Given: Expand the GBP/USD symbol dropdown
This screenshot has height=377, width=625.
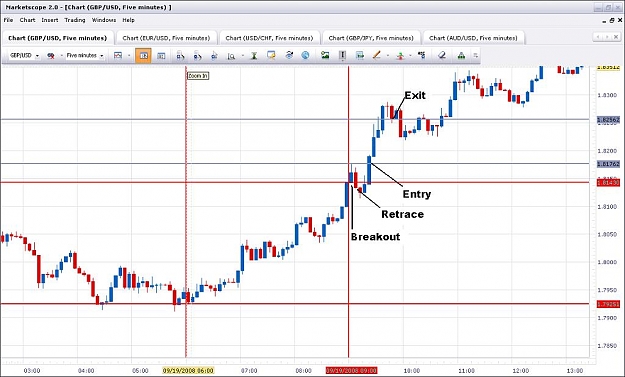Looking at the screenshot, I should pos(37,56).
